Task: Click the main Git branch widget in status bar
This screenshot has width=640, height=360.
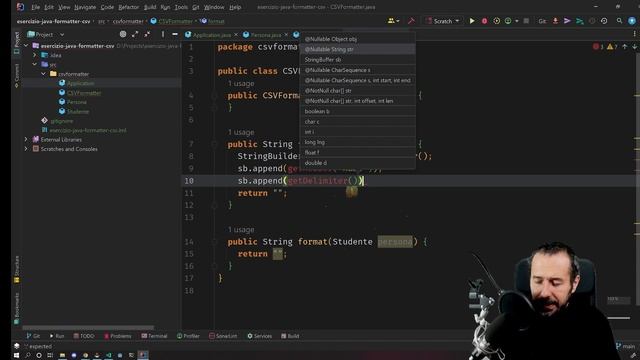Action: click(625, 346)
